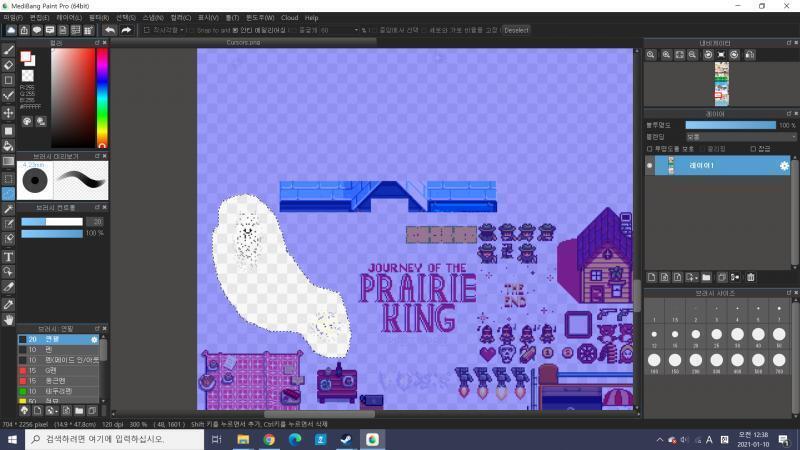Select the Eyedropper tool
The width and height of the screenshot is (800, 450).
pos(9,305)
